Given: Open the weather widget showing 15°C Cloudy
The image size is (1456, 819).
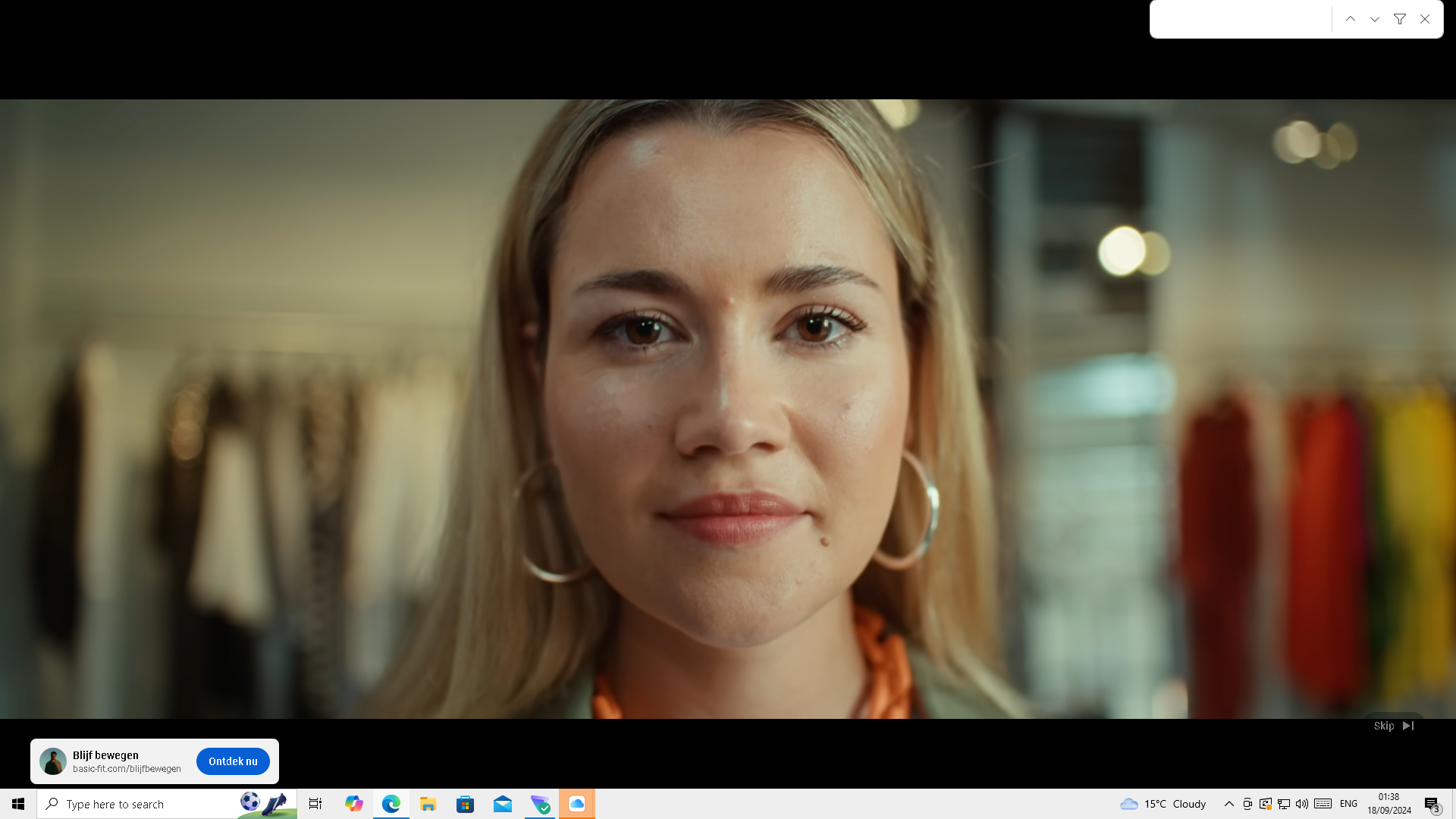Looking at the screenshot, I should coord(1163,804).
